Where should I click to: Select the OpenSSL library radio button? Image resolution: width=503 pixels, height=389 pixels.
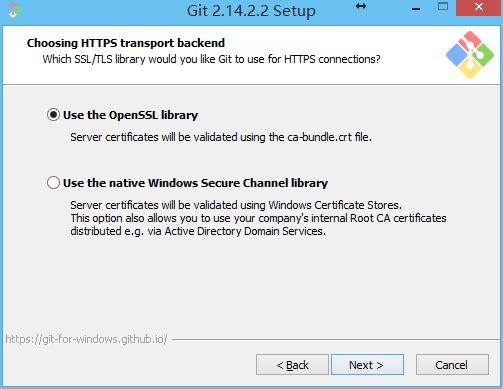click(x=53, y=115)
